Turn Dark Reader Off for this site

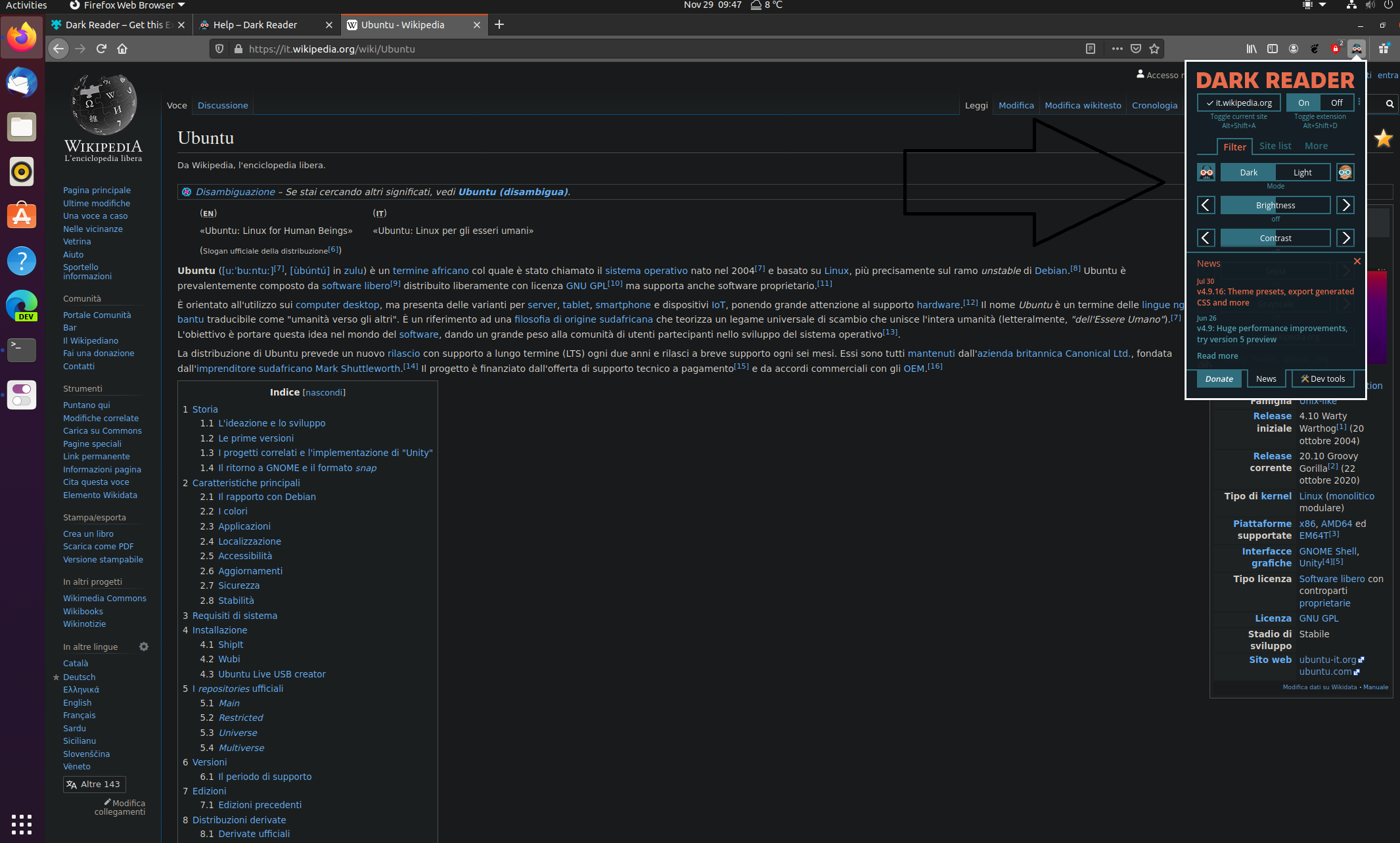click(1336, 103)
